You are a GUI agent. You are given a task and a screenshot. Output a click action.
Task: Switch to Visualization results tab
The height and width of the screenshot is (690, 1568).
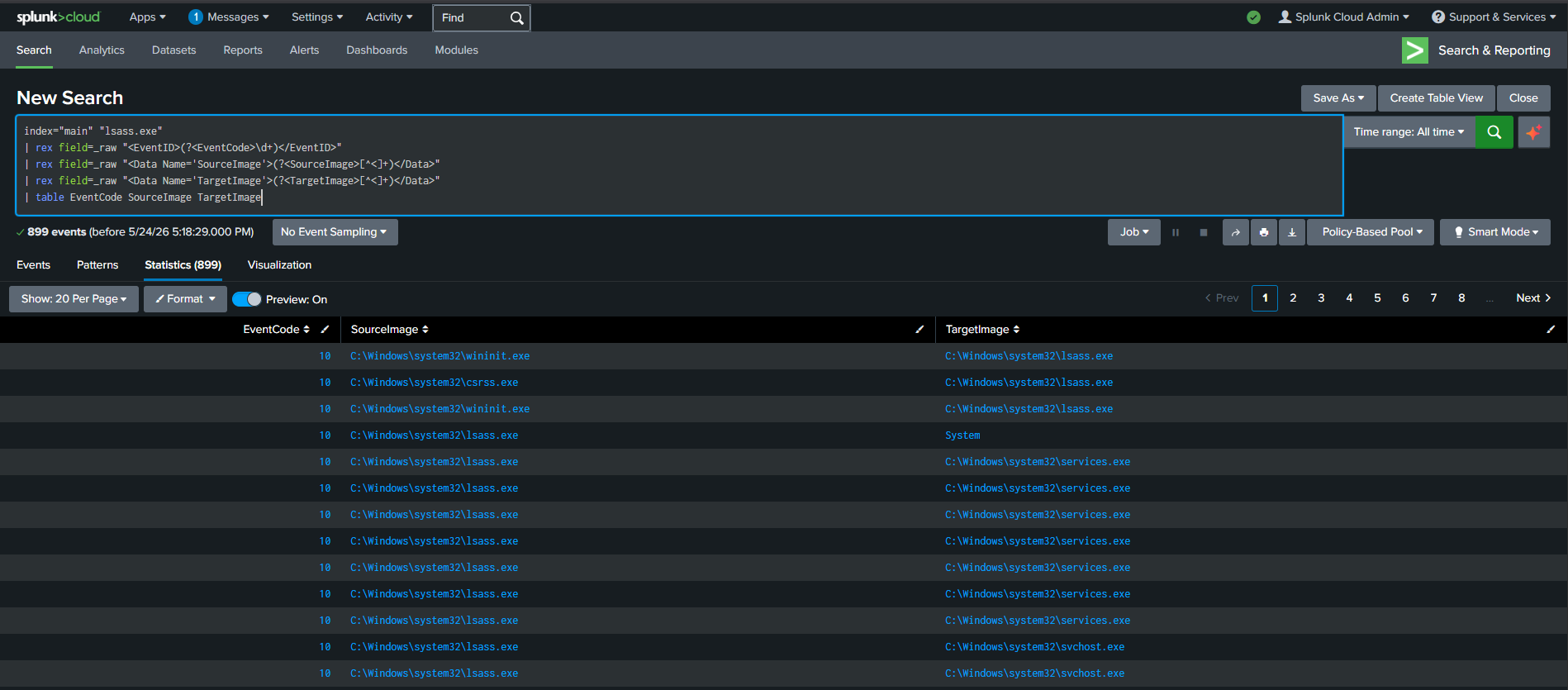279,265
